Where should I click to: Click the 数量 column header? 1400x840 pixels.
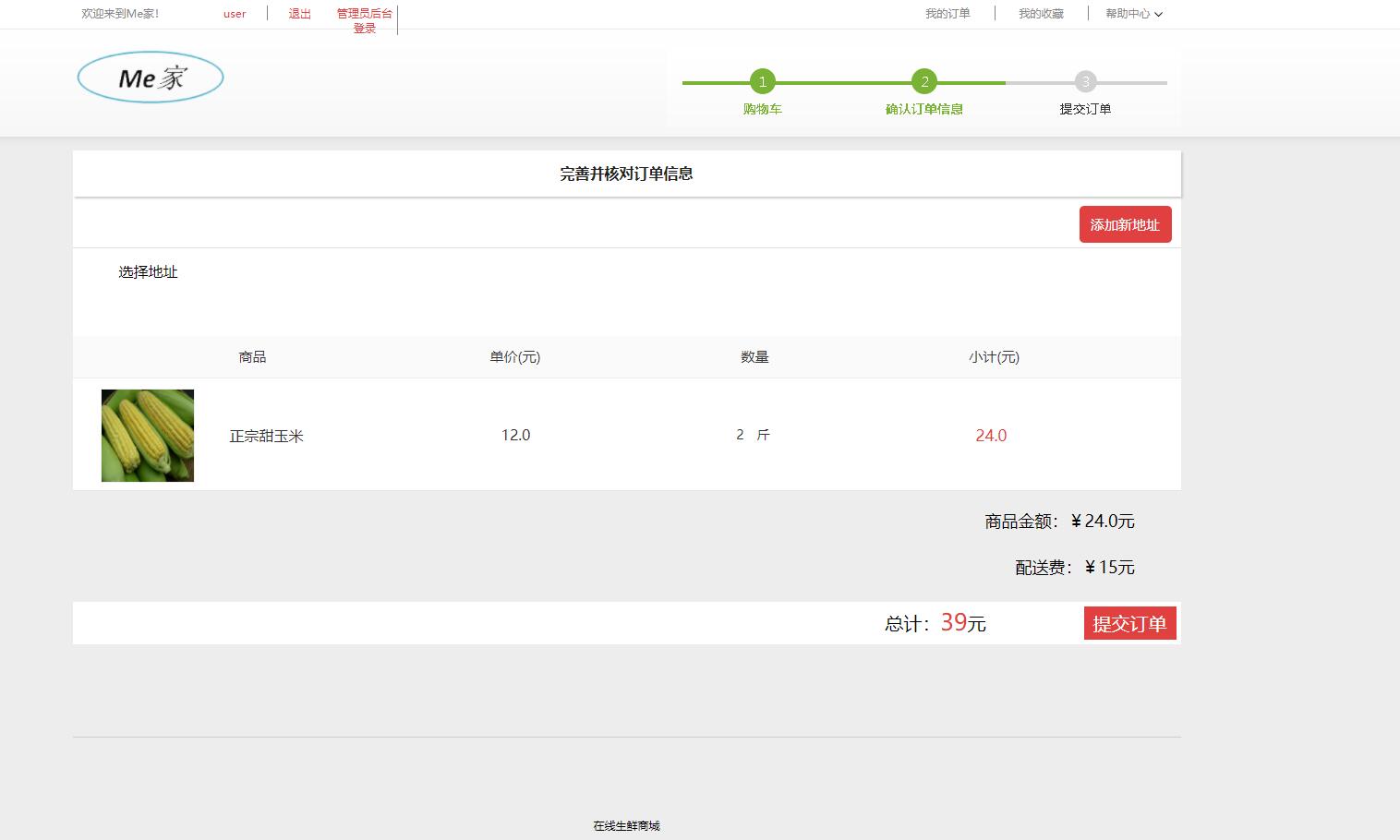click(x=754, y=357)
